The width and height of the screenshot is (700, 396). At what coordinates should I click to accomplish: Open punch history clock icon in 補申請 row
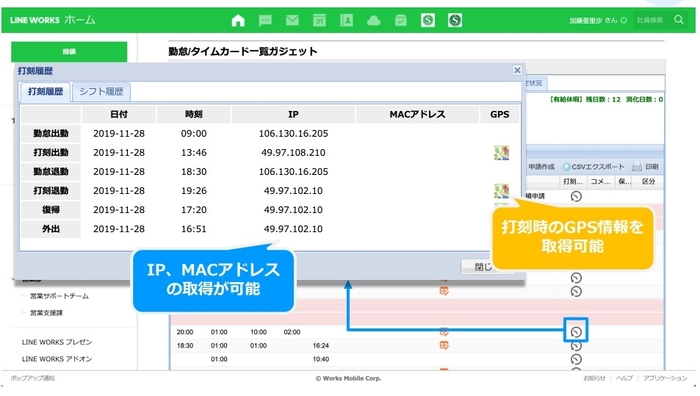tap(576, 196)
